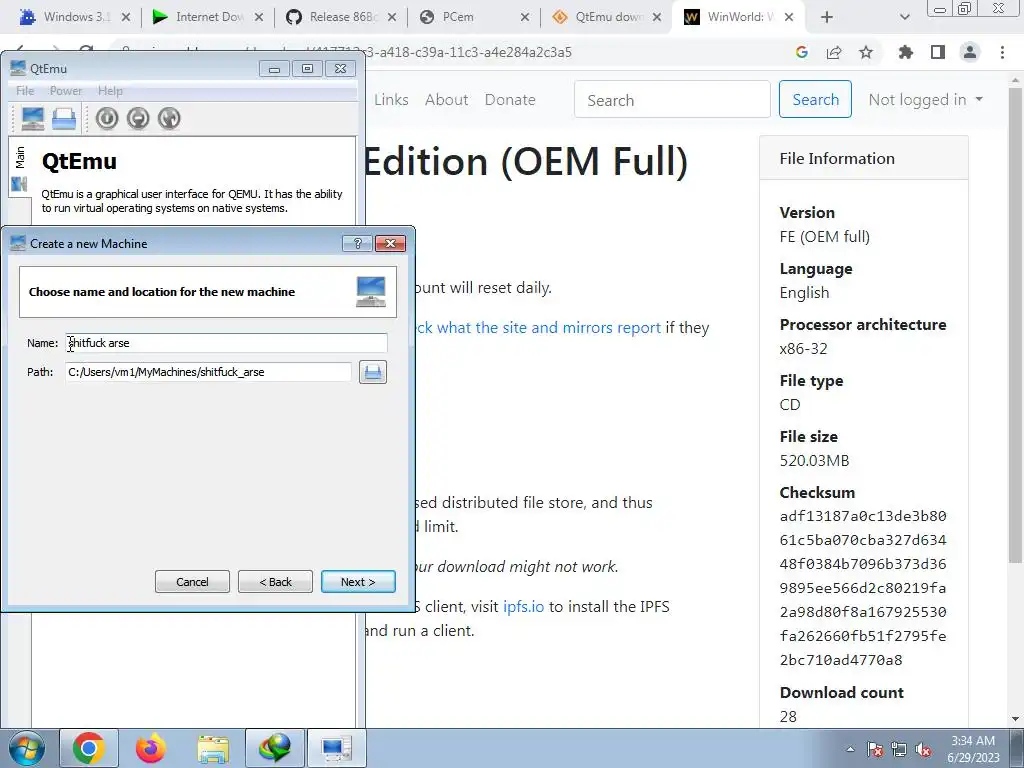This screenshot has height=768, width=1024.
Task: Open the Help menu in QtEmu
Action: tap(110, 91)
